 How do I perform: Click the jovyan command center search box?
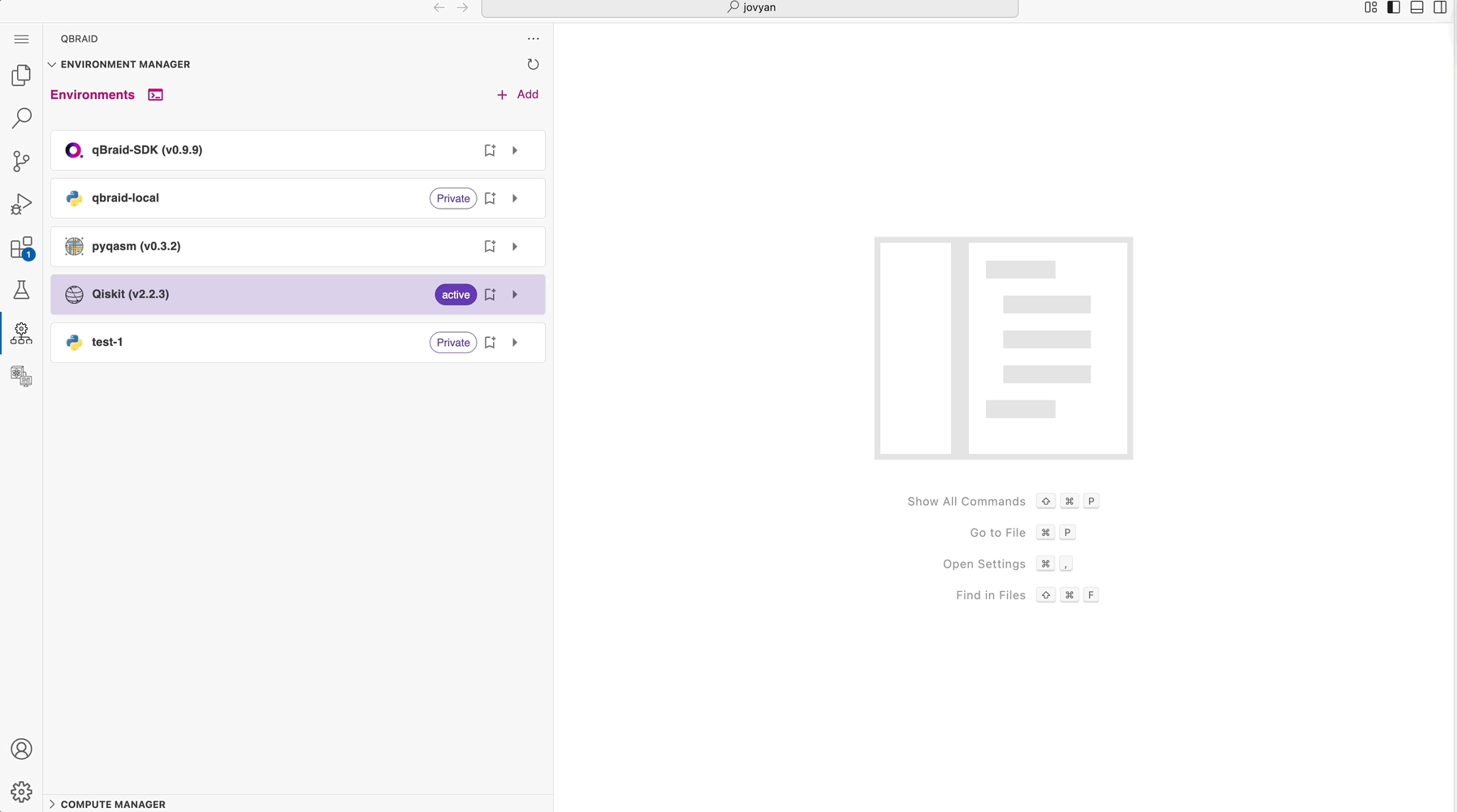[750, 7]
